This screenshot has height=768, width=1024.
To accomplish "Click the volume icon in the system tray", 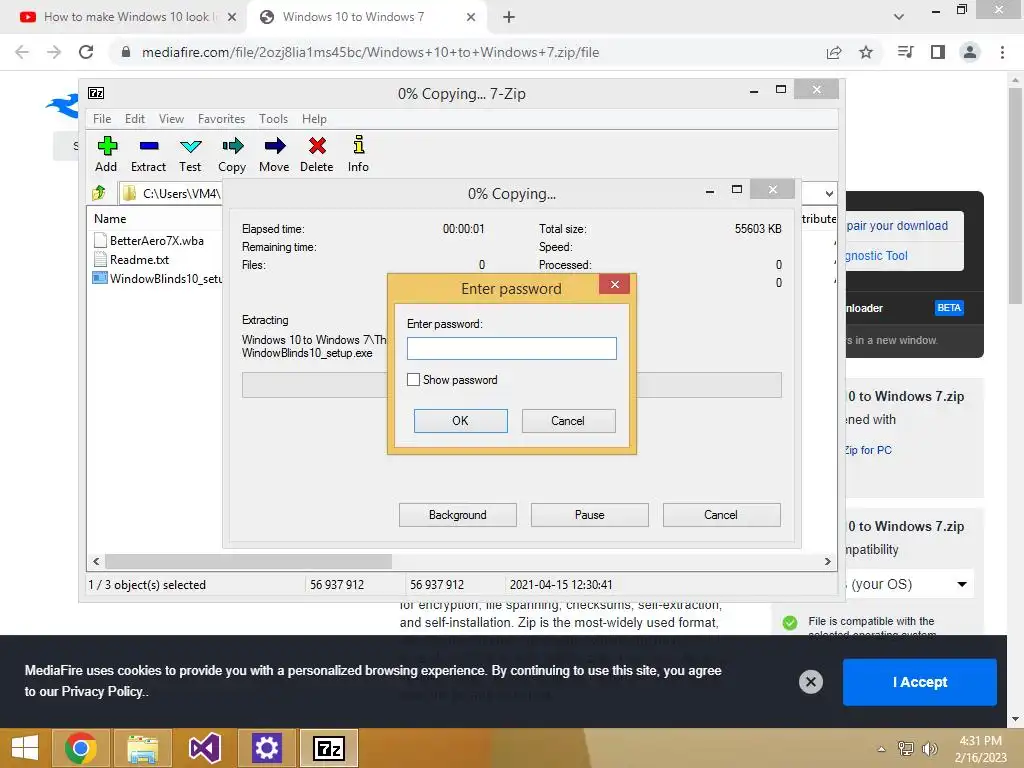I will (x=929, y=748).
